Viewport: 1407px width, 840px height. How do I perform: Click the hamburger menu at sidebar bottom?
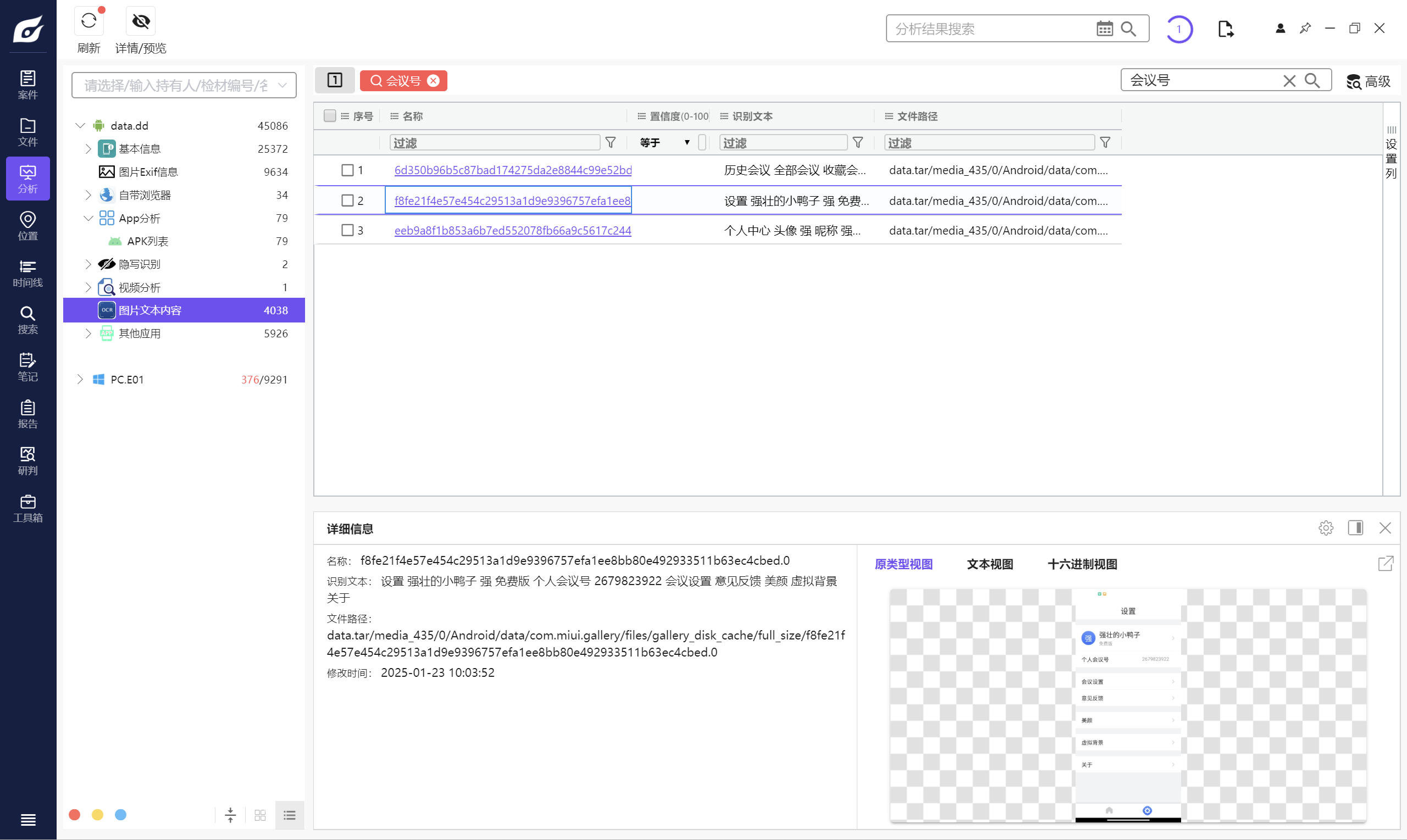27,819
